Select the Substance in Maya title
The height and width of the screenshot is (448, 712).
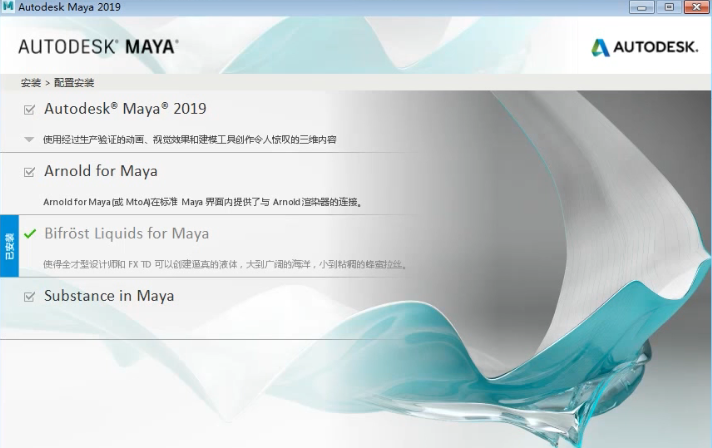109,296
